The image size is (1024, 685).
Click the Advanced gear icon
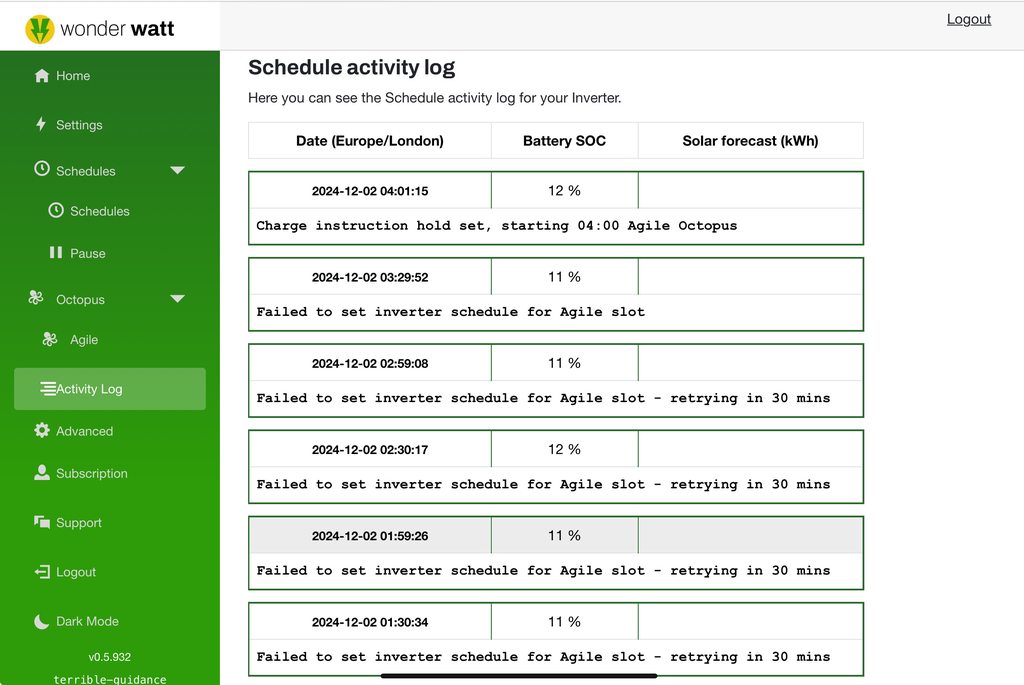point(42,431)
